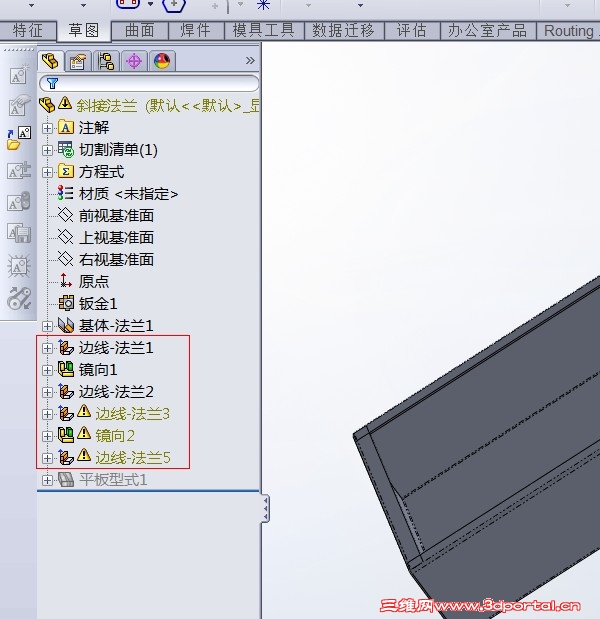Click warning icon on 边线-法兰3
The width and height of the screenshot is (600, 619).
(84, 411)
